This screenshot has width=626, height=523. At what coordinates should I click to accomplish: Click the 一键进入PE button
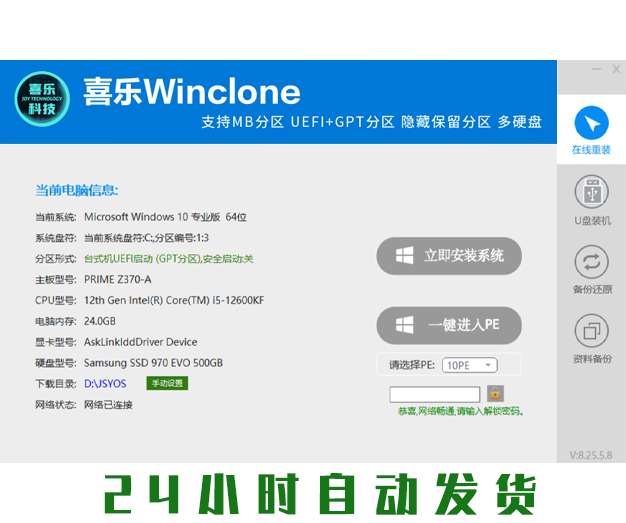(449, 325)
